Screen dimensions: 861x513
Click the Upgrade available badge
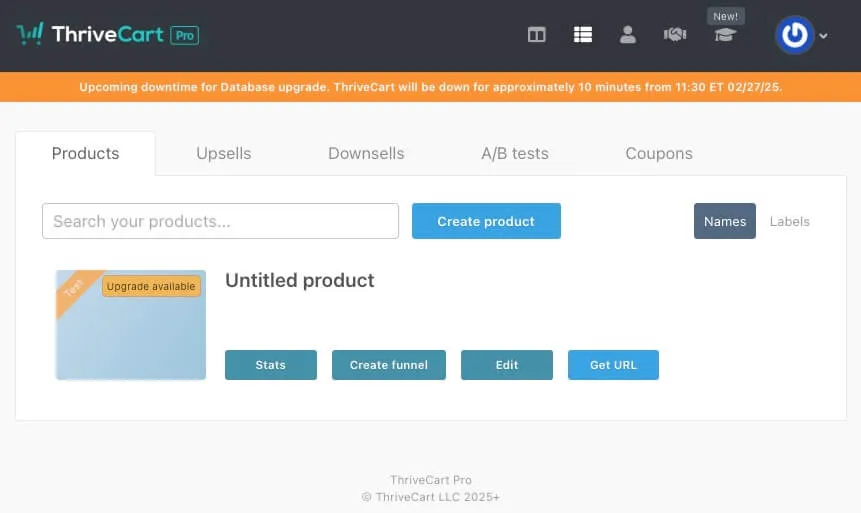click(151, 286)
